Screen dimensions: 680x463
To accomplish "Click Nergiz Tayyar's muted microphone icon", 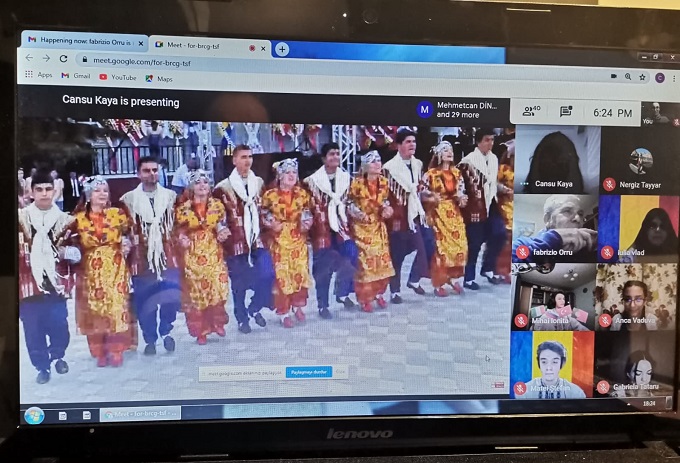I will 609,184.
